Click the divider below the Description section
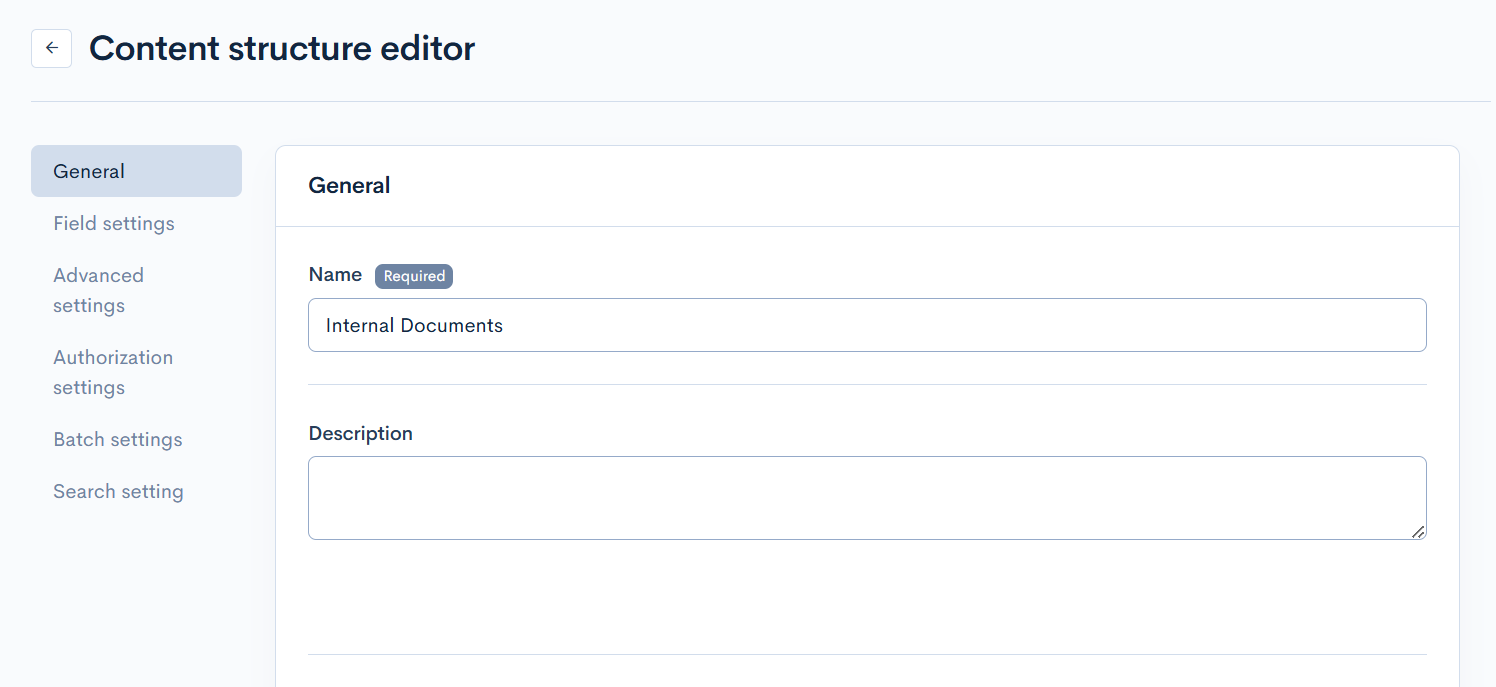Viewport: 1496px width, 687px height. [x=866, y=654]
